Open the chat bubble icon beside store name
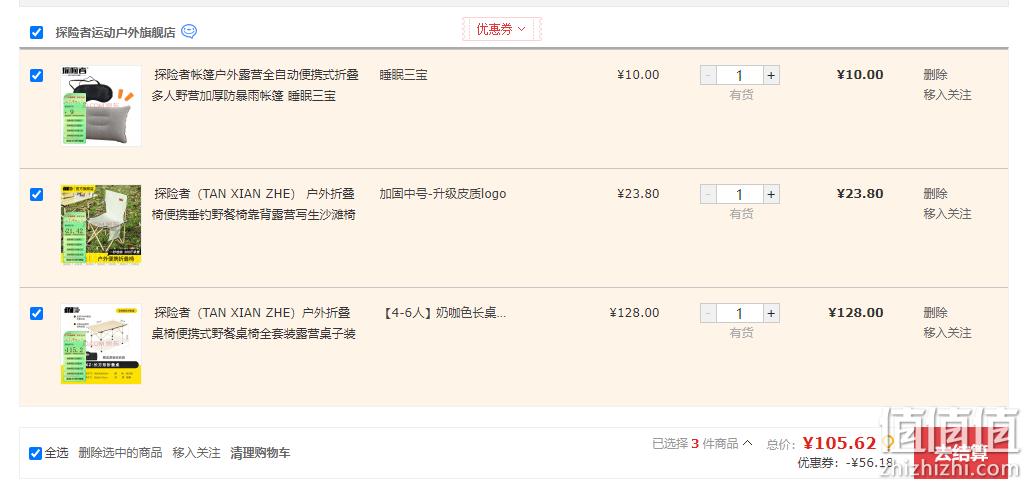This screenshot has width=1029, height=486. (189, 31)
